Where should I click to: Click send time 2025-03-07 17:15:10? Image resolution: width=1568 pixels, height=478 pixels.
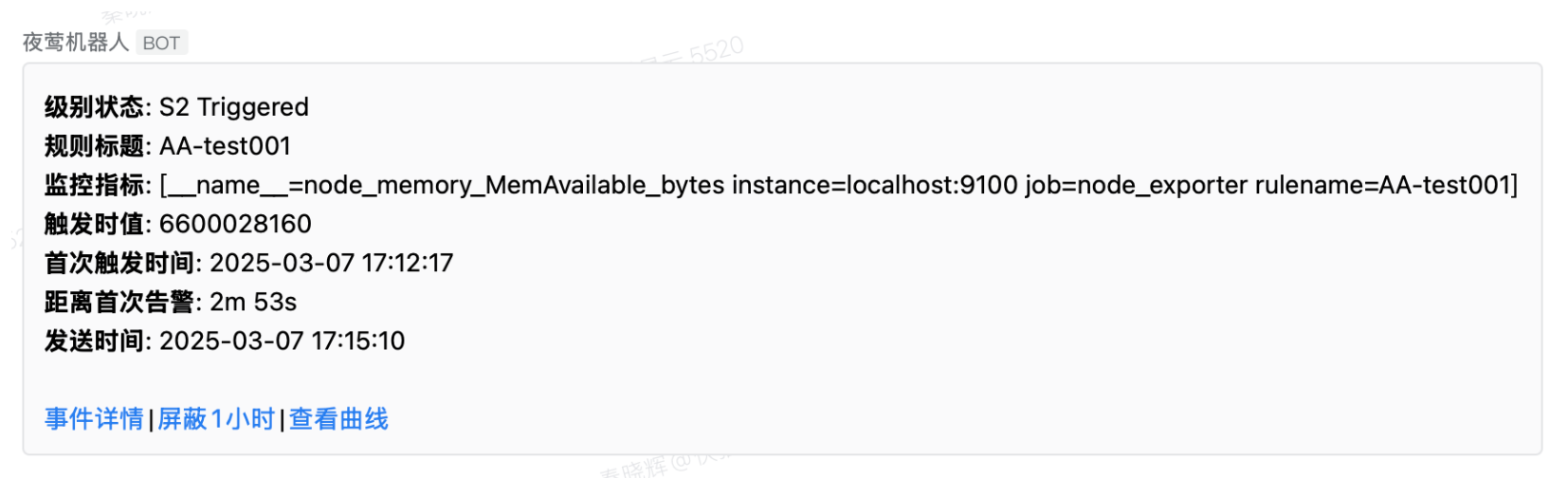pyautogui.click(x=282, y=340)
